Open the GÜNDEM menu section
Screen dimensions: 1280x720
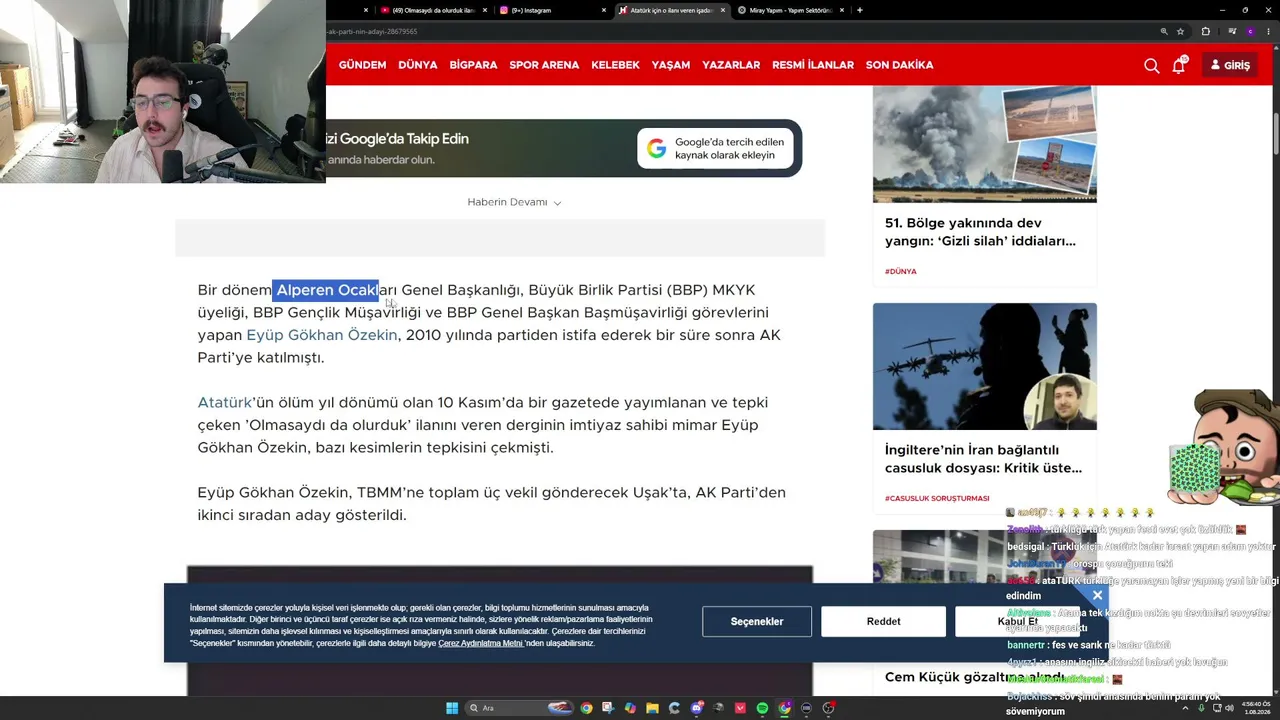pos(362,65)
